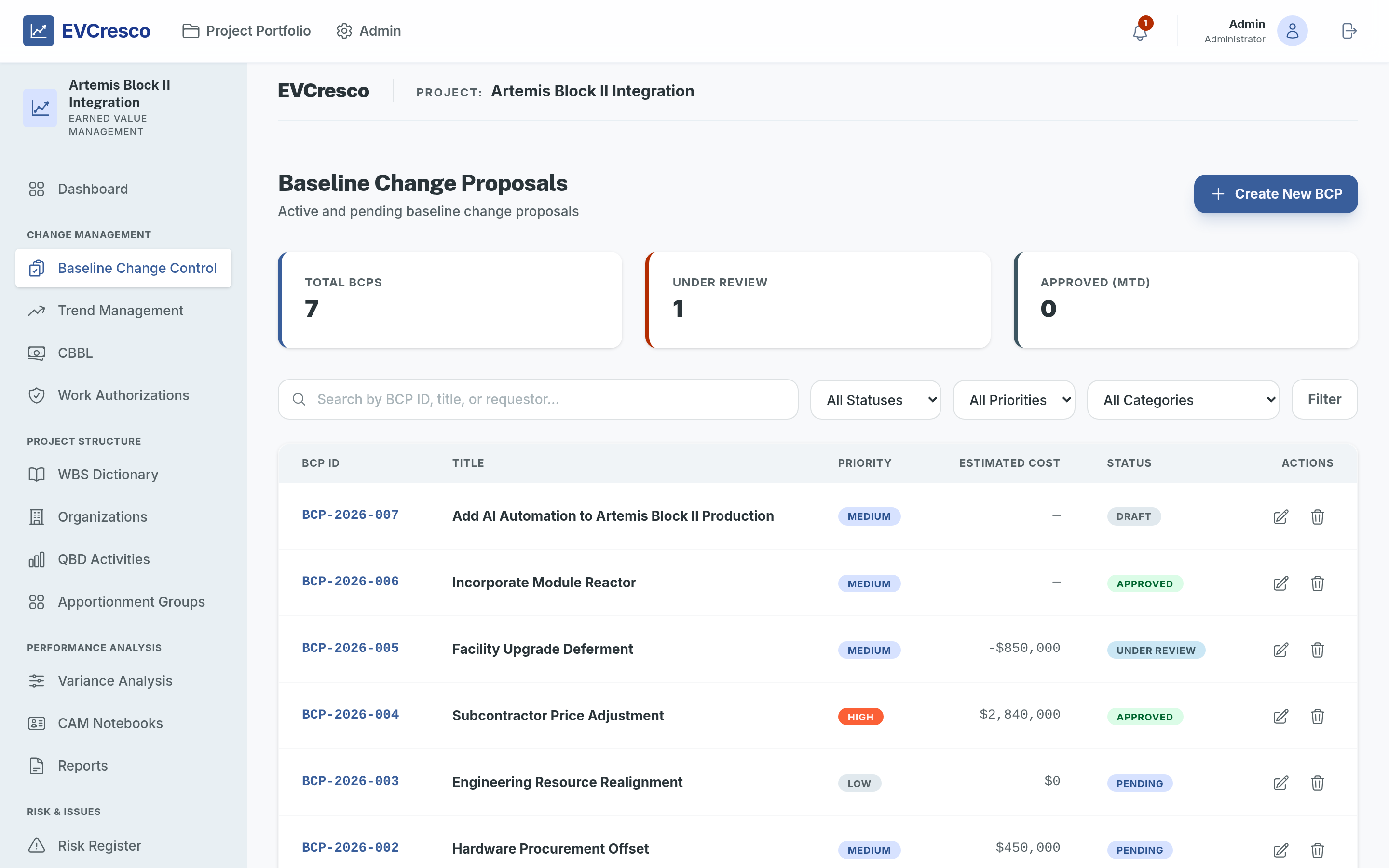The image size is (1389, 868).
Task: Click the LOW priority badge
Action: tap(859, 784)
